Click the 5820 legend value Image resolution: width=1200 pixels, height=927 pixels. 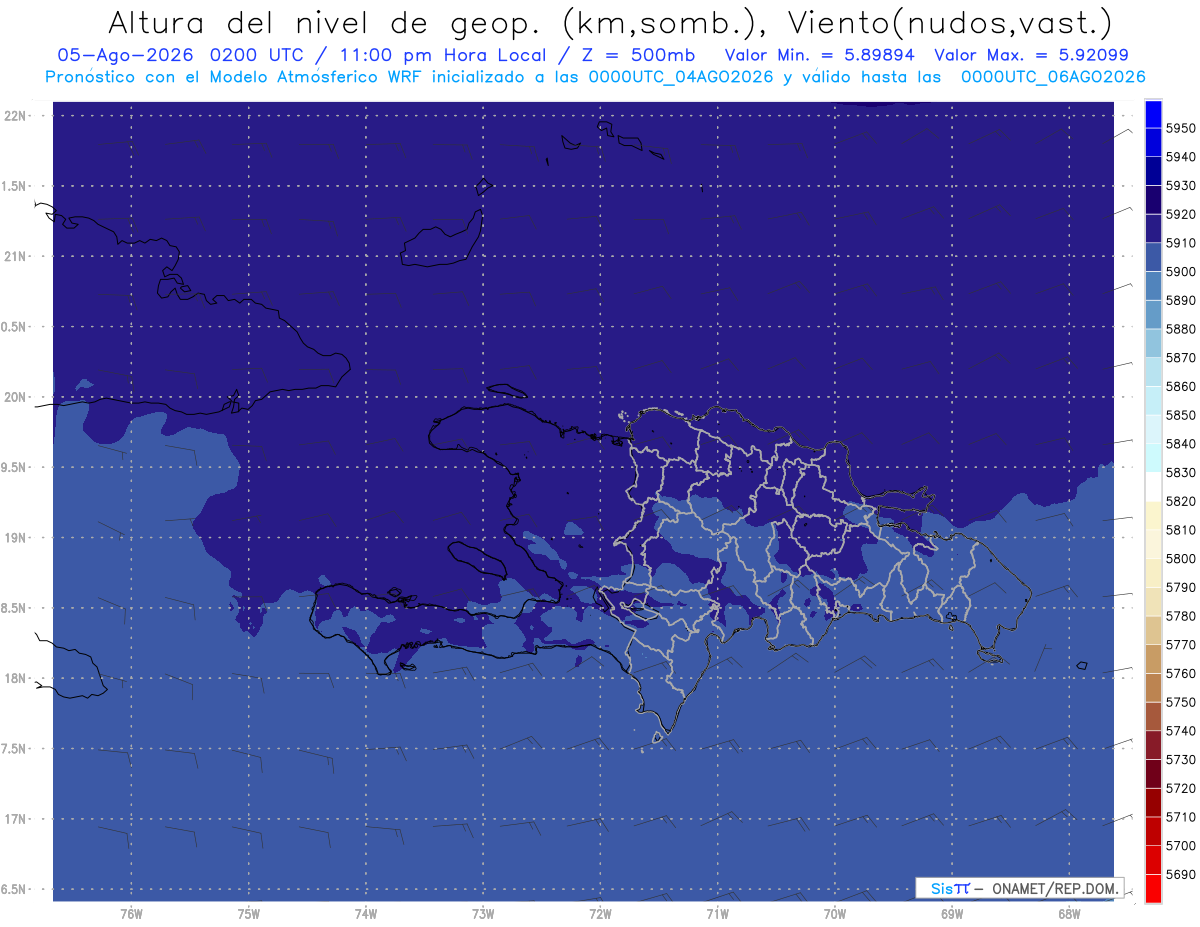(1181, 501)
